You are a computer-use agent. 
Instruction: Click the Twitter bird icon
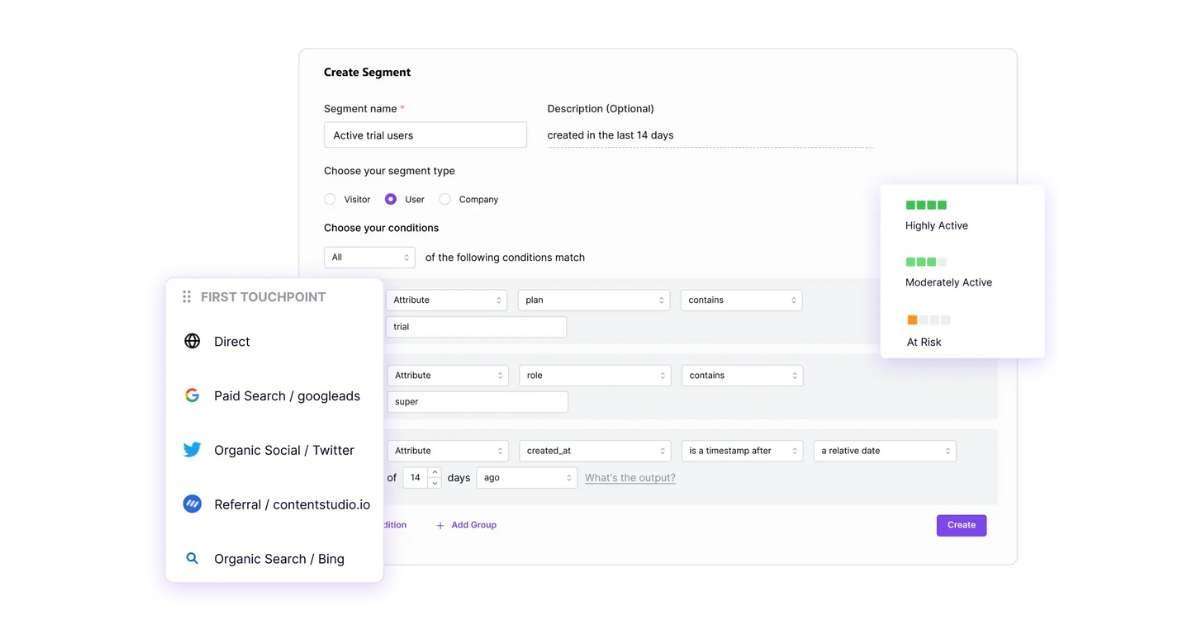coord(192,450)
